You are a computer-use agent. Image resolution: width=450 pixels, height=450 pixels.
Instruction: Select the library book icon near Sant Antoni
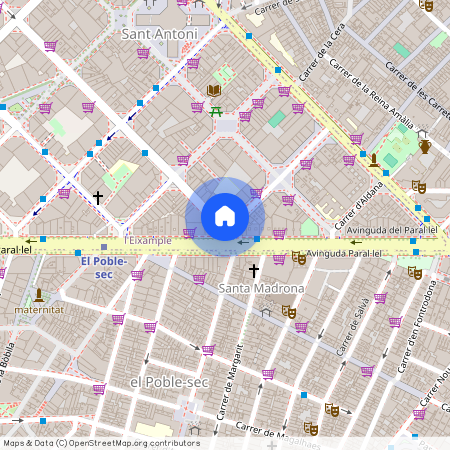(214, 90)
